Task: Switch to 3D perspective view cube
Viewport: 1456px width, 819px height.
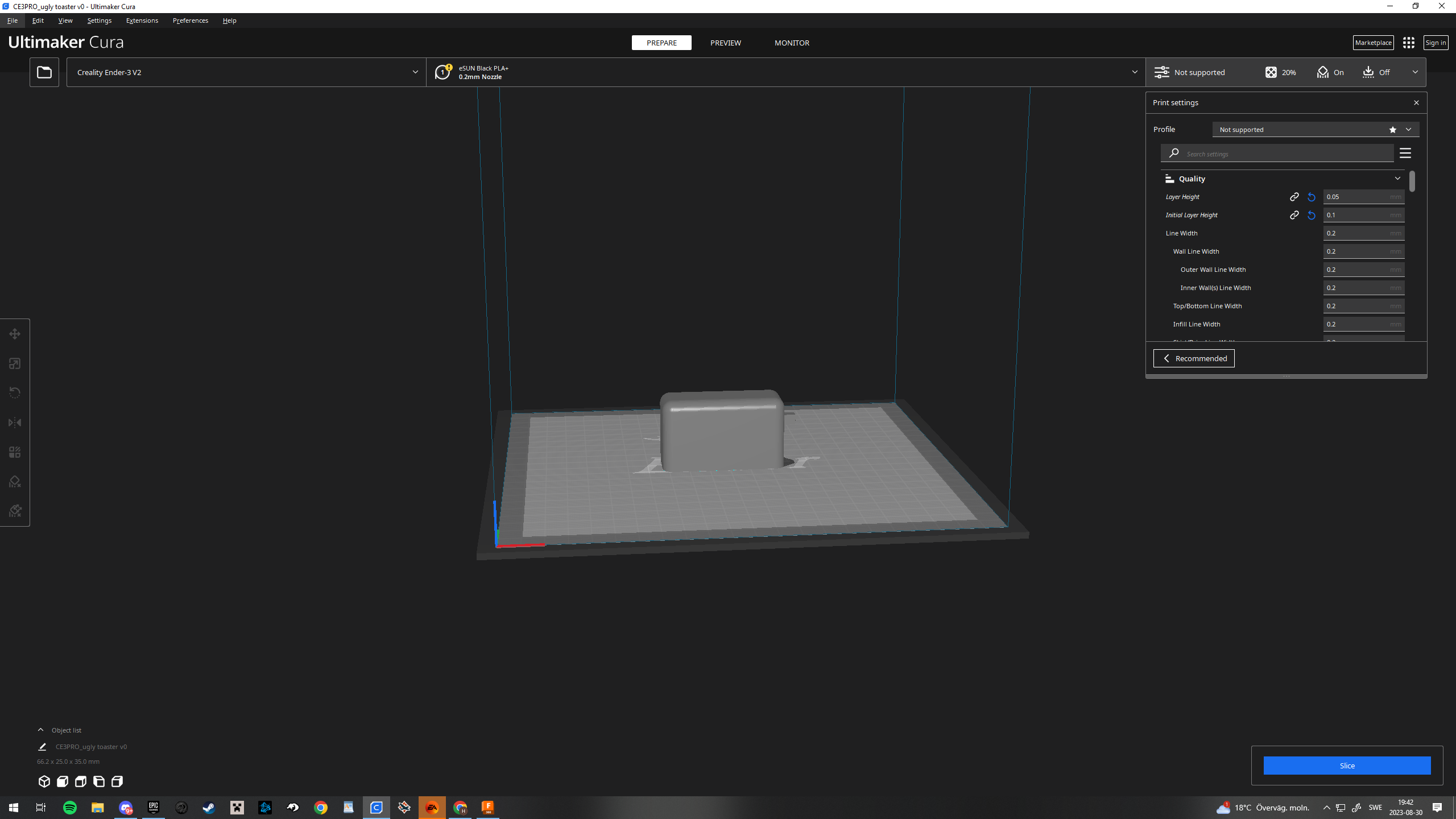Action: 44,781
